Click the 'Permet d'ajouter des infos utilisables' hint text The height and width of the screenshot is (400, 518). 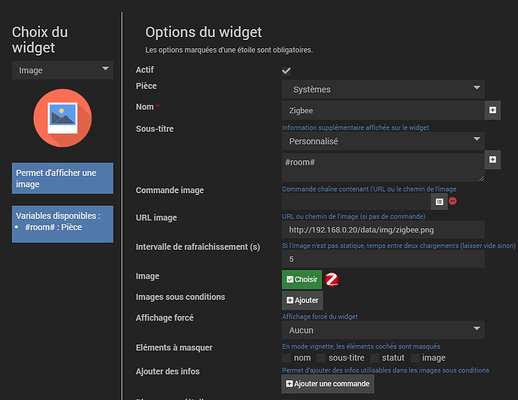385,370
